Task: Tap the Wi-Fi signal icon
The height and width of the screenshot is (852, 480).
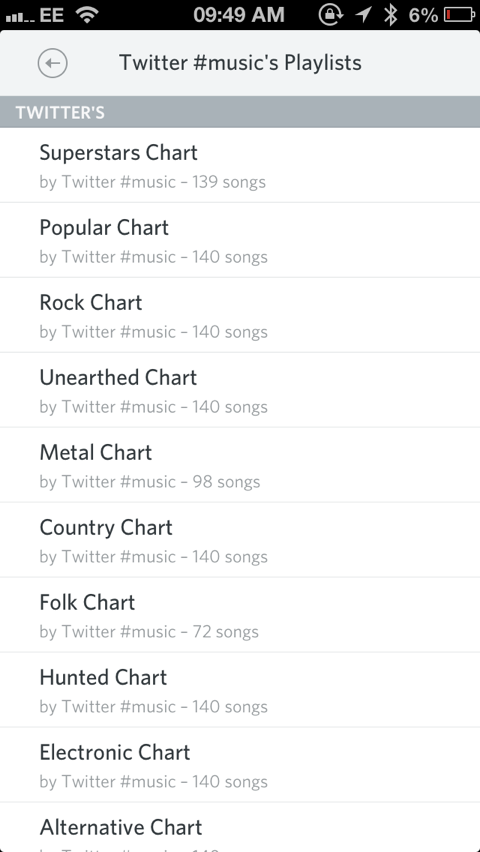Action: click(x=85, y=14)
